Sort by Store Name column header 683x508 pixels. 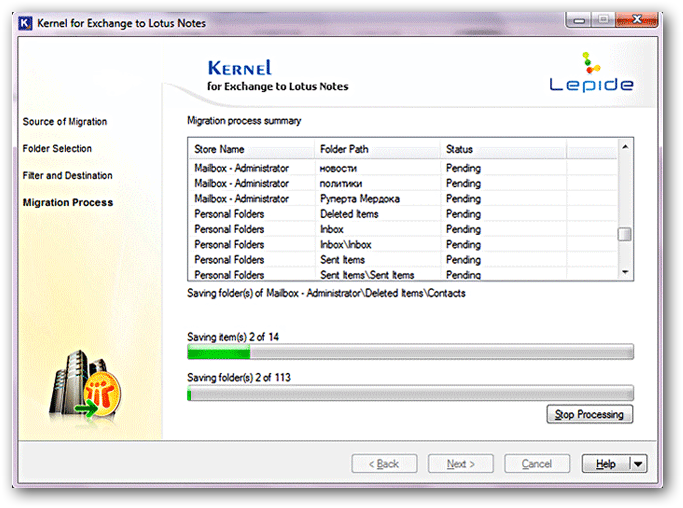point(251,149)
